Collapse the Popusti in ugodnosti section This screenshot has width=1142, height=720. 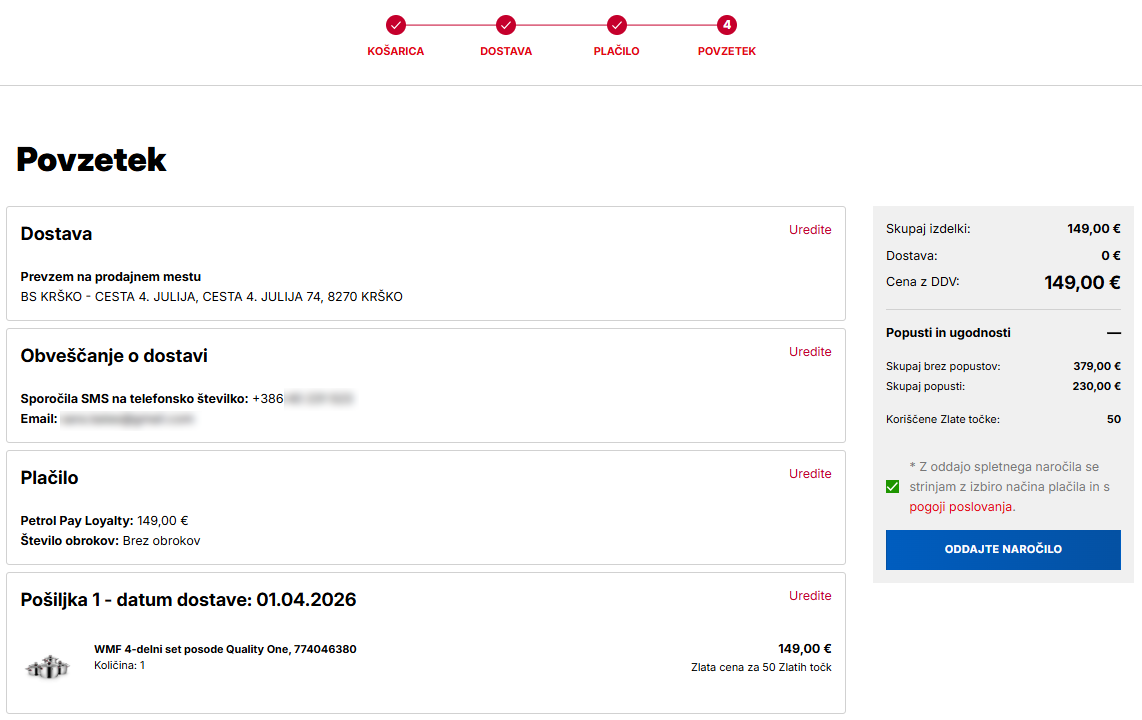coord(1113,333)
